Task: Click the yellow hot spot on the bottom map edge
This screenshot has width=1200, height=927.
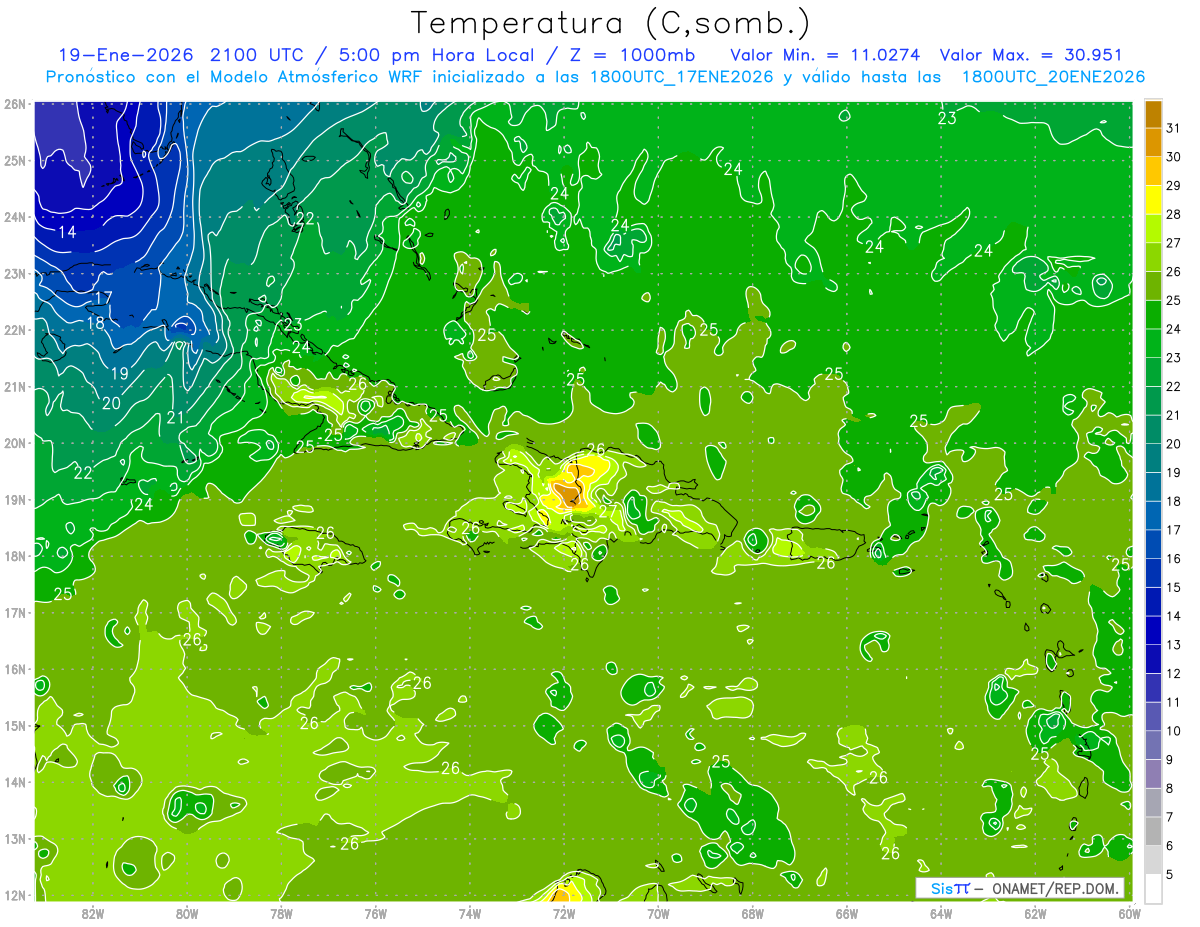Action: [563, 891]
